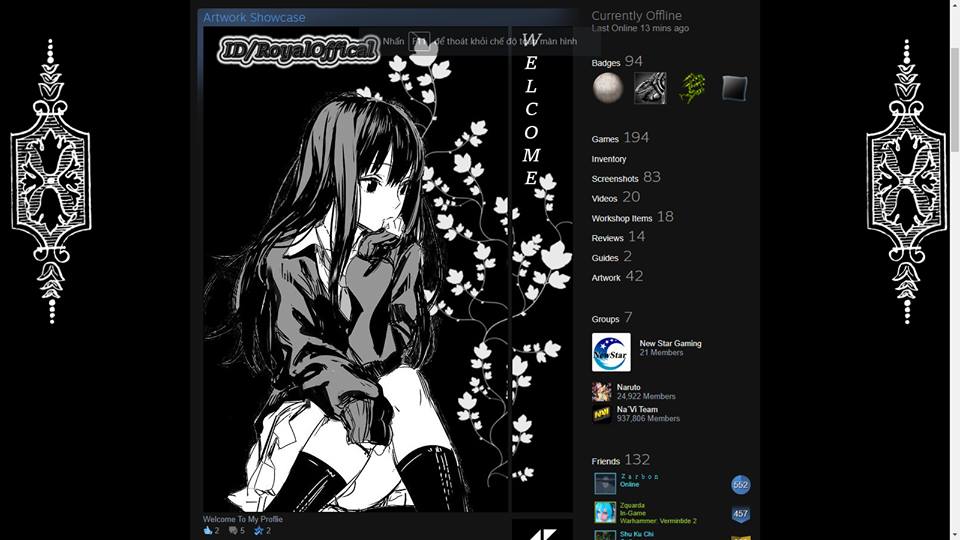Click the friend name Shu Ku Chi
The width and height of the screenshot is (960, 540).
636,534
